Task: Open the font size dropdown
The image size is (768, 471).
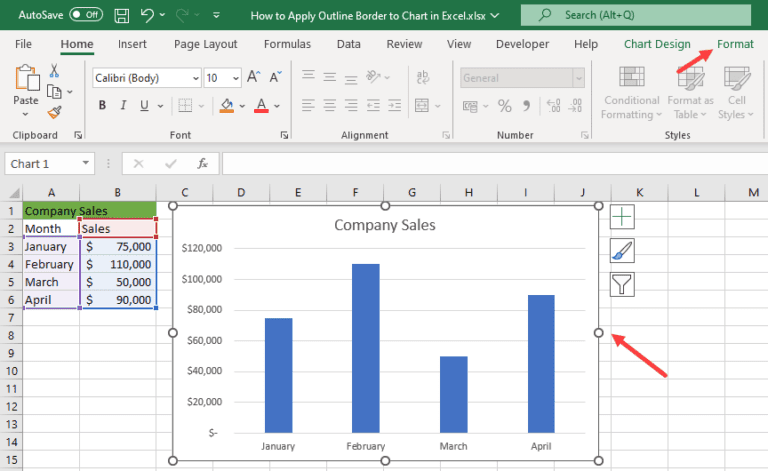Action: 234,78
